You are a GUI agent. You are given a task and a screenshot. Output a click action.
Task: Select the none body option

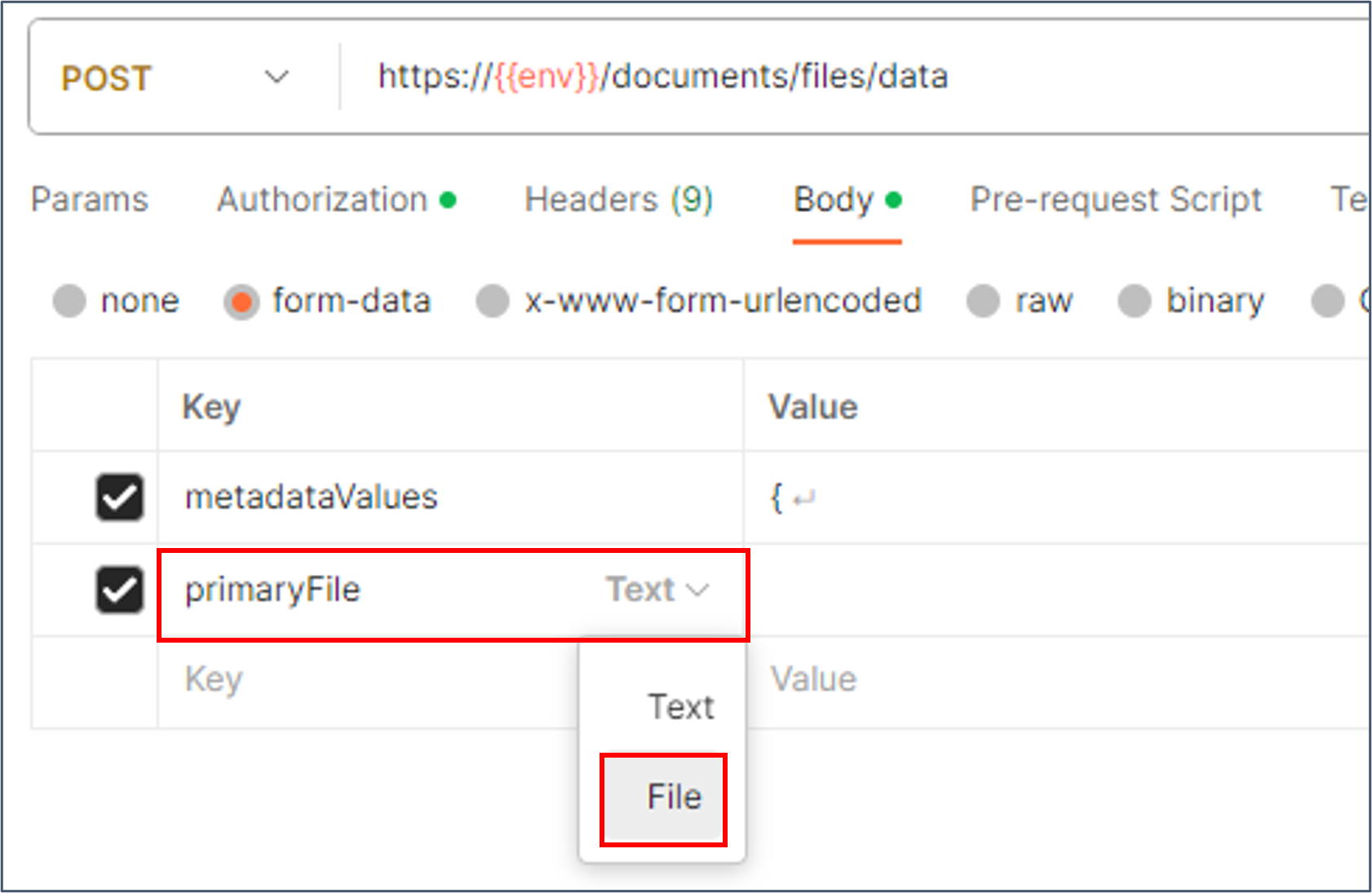click(70, 301)
